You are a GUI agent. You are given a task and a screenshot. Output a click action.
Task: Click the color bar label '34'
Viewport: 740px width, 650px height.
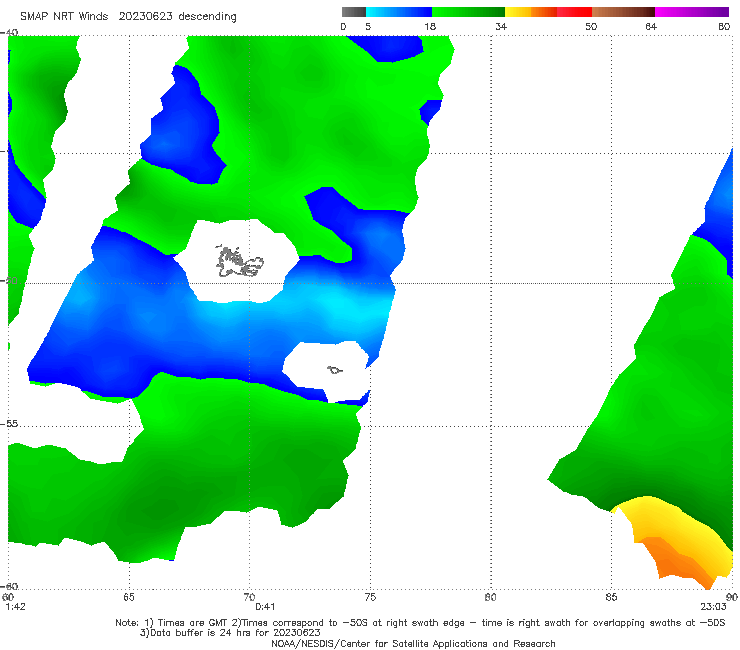(x=501, y=27)
